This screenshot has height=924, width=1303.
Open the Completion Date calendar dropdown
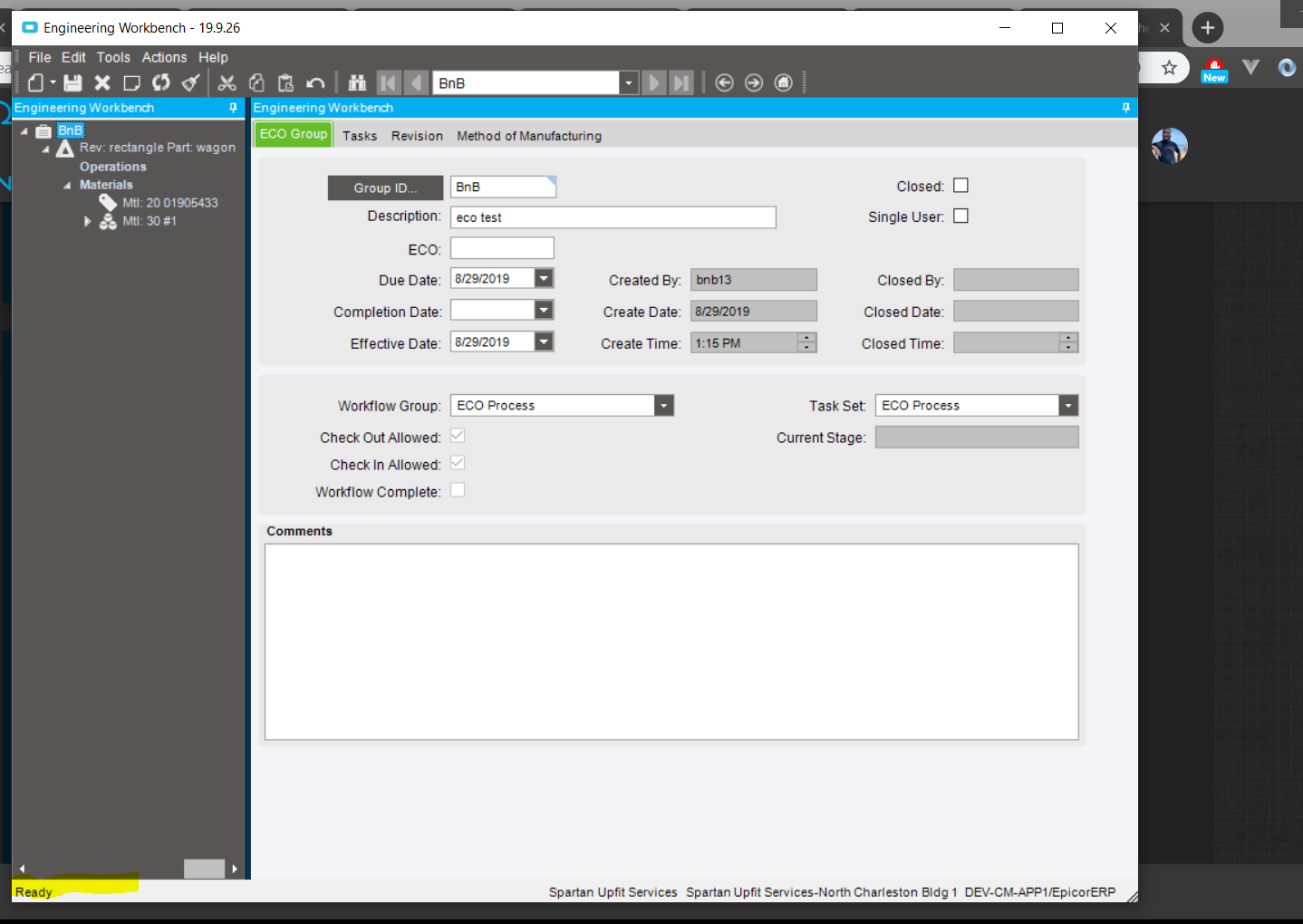pyautogui.click(x=544, y=310)
